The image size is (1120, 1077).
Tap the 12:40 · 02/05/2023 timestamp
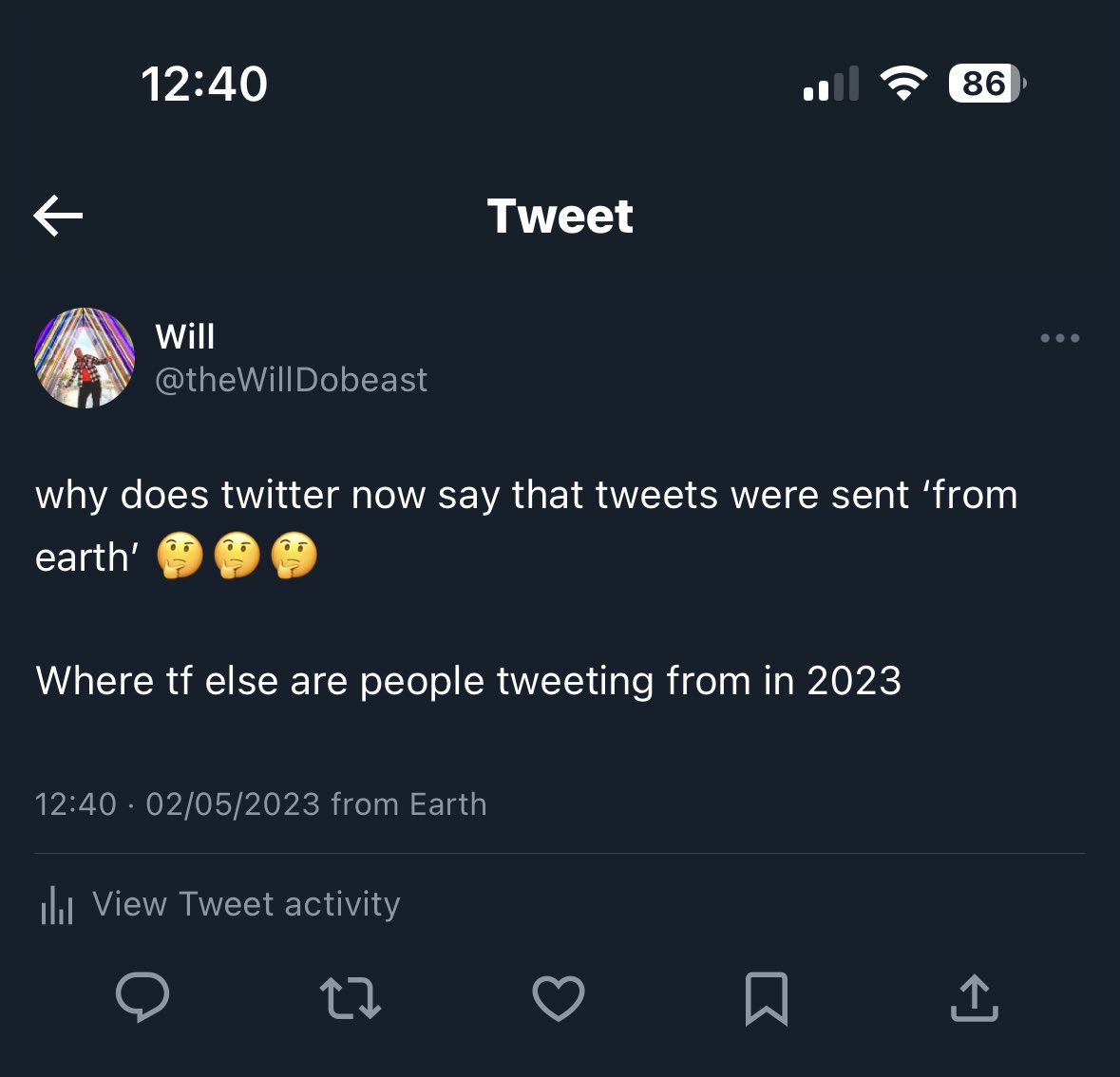click(178, 804)
